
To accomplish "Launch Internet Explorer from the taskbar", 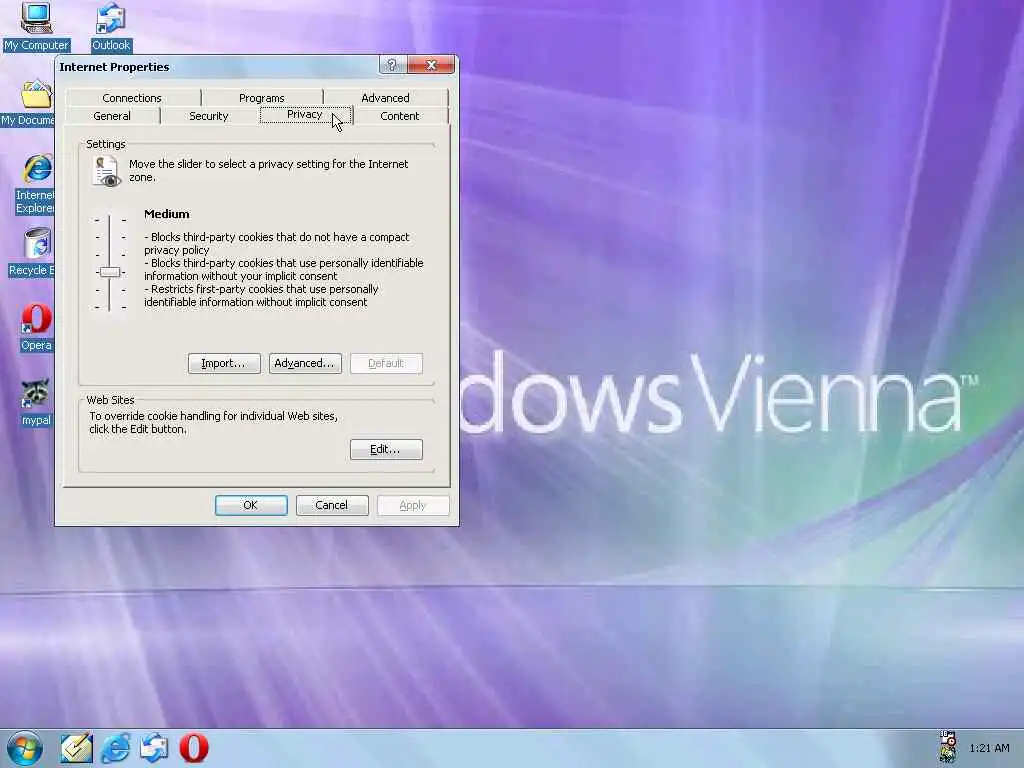I will coord(116,748).
